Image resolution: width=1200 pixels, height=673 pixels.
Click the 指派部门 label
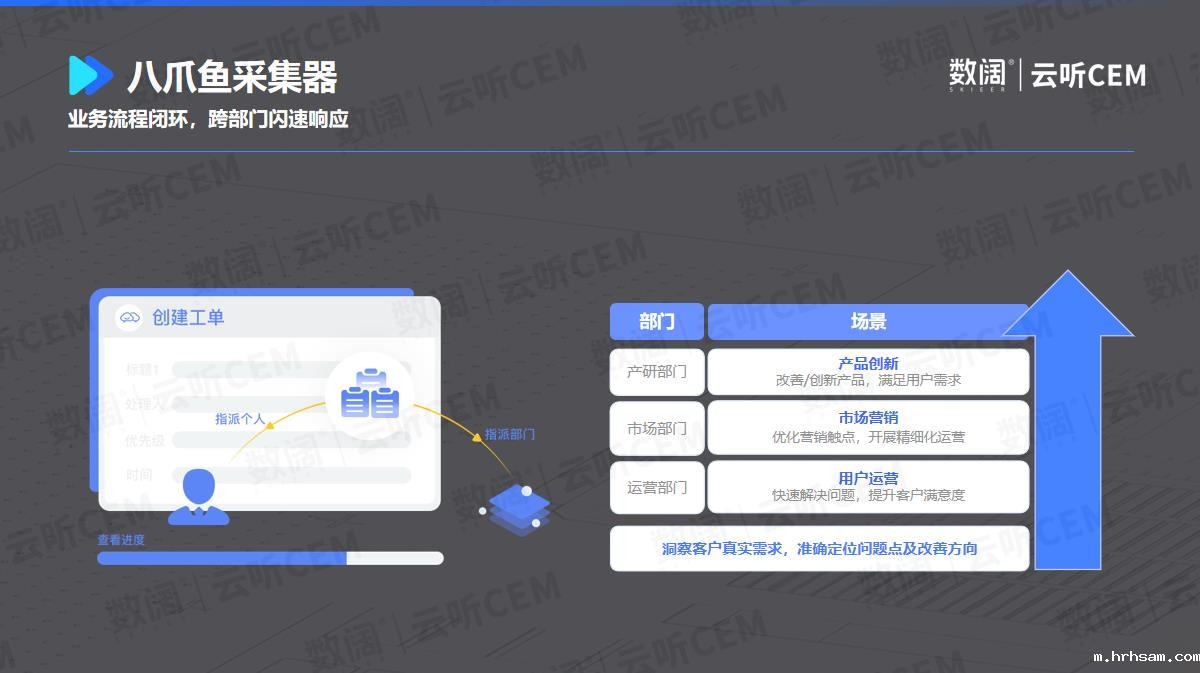[510, 434]
